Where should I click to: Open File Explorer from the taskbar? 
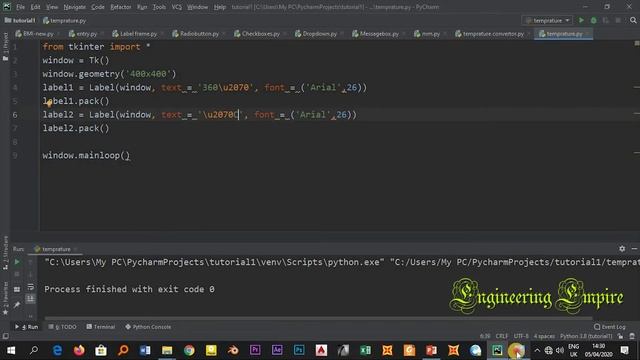[167, 350]
